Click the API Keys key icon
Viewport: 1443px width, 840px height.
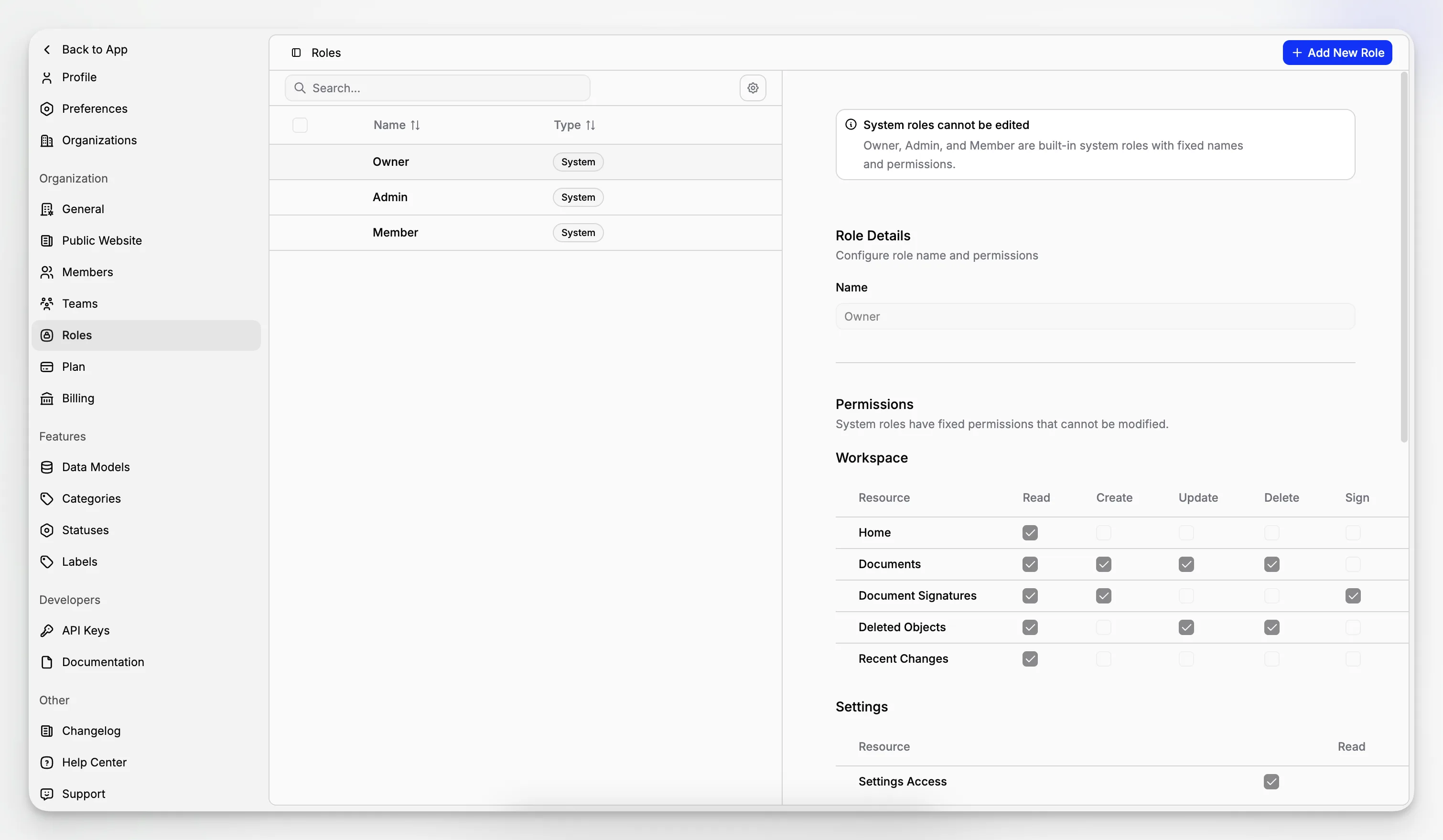pos(47,630)
